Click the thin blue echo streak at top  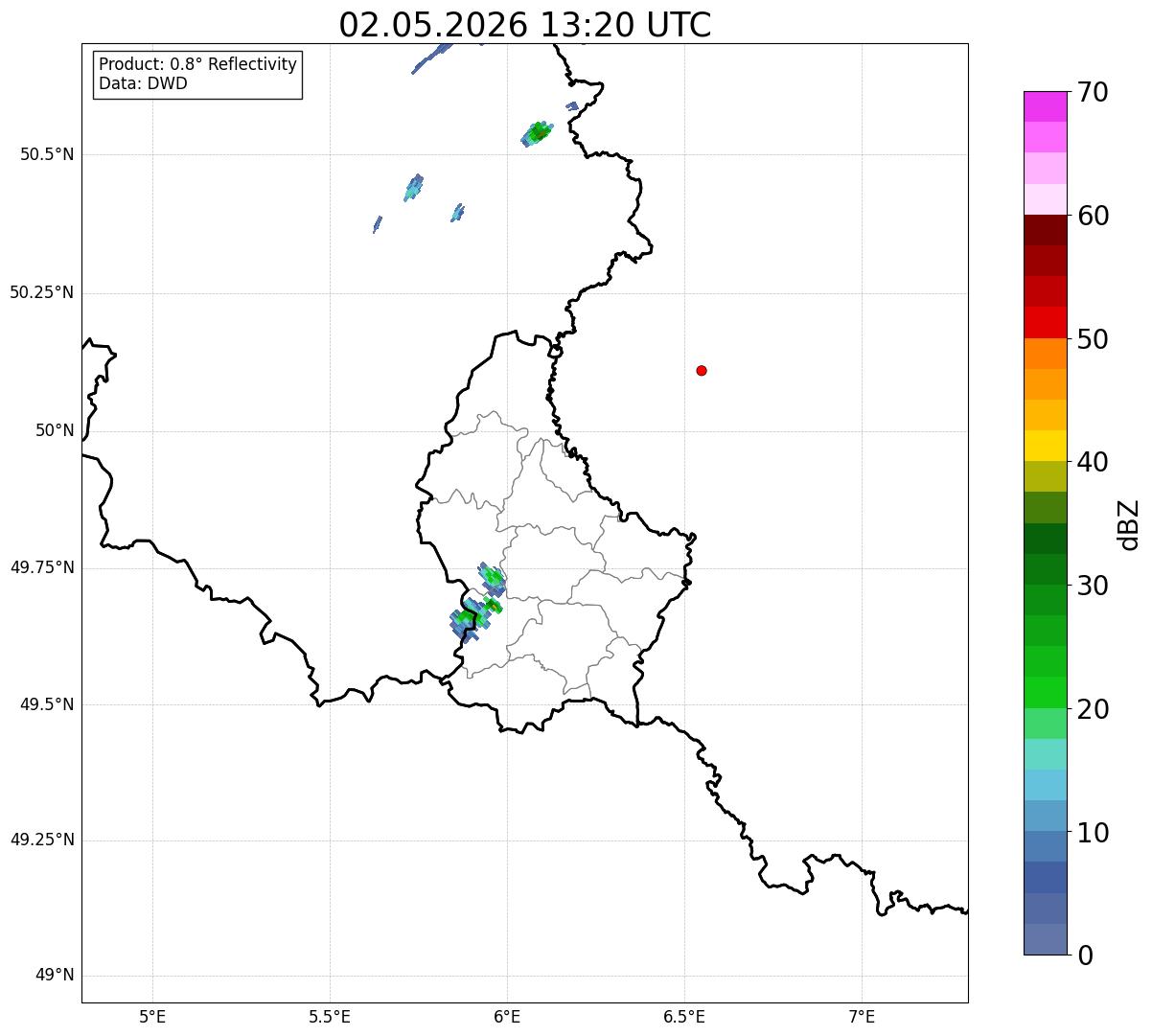coord(432,58)
